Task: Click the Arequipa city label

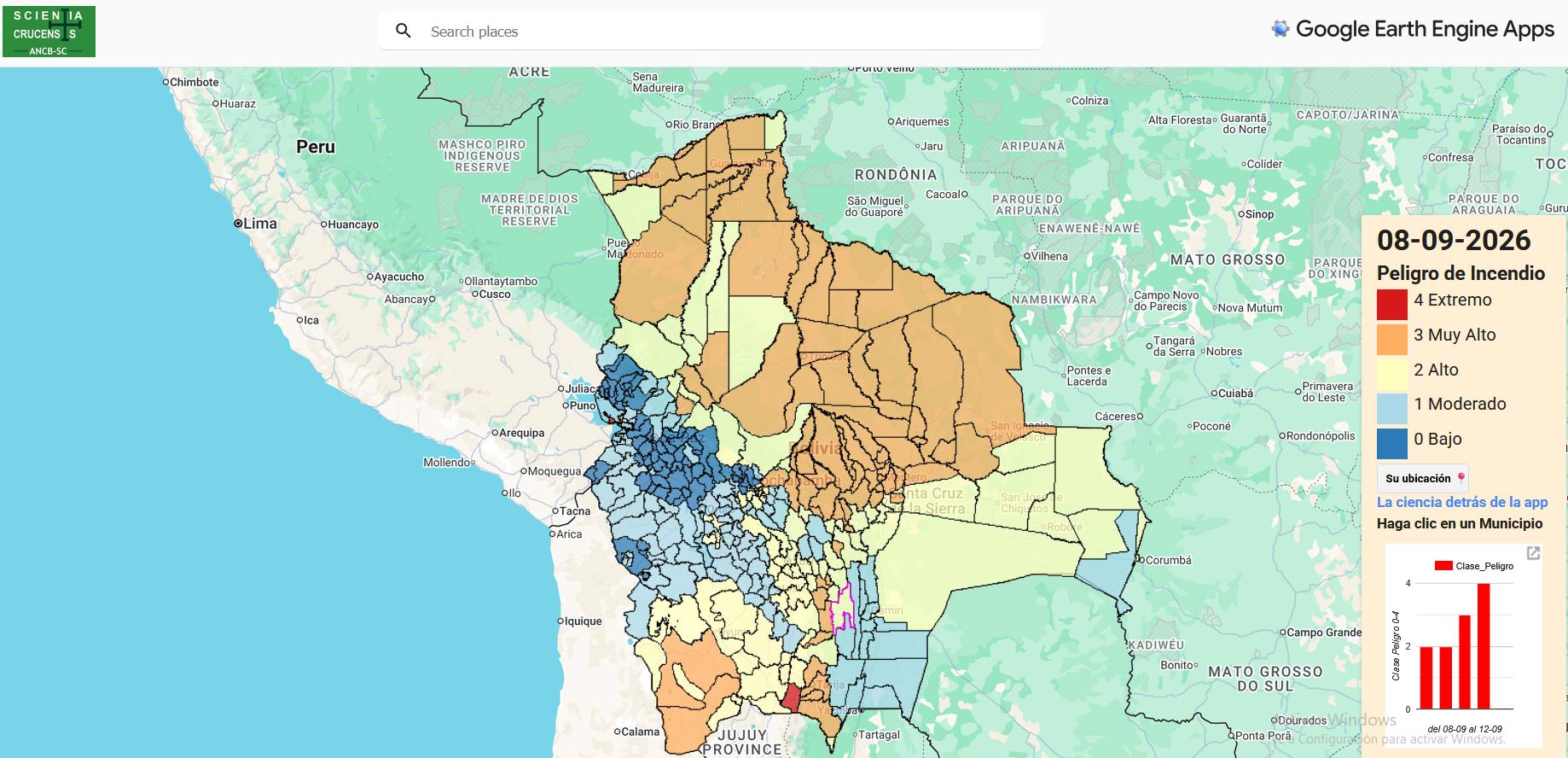Action: (x=521, y=433)
